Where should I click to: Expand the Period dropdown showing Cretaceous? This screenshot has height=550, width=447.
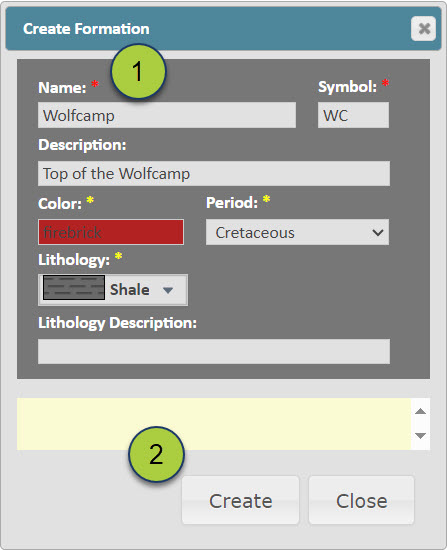point(297,232)
